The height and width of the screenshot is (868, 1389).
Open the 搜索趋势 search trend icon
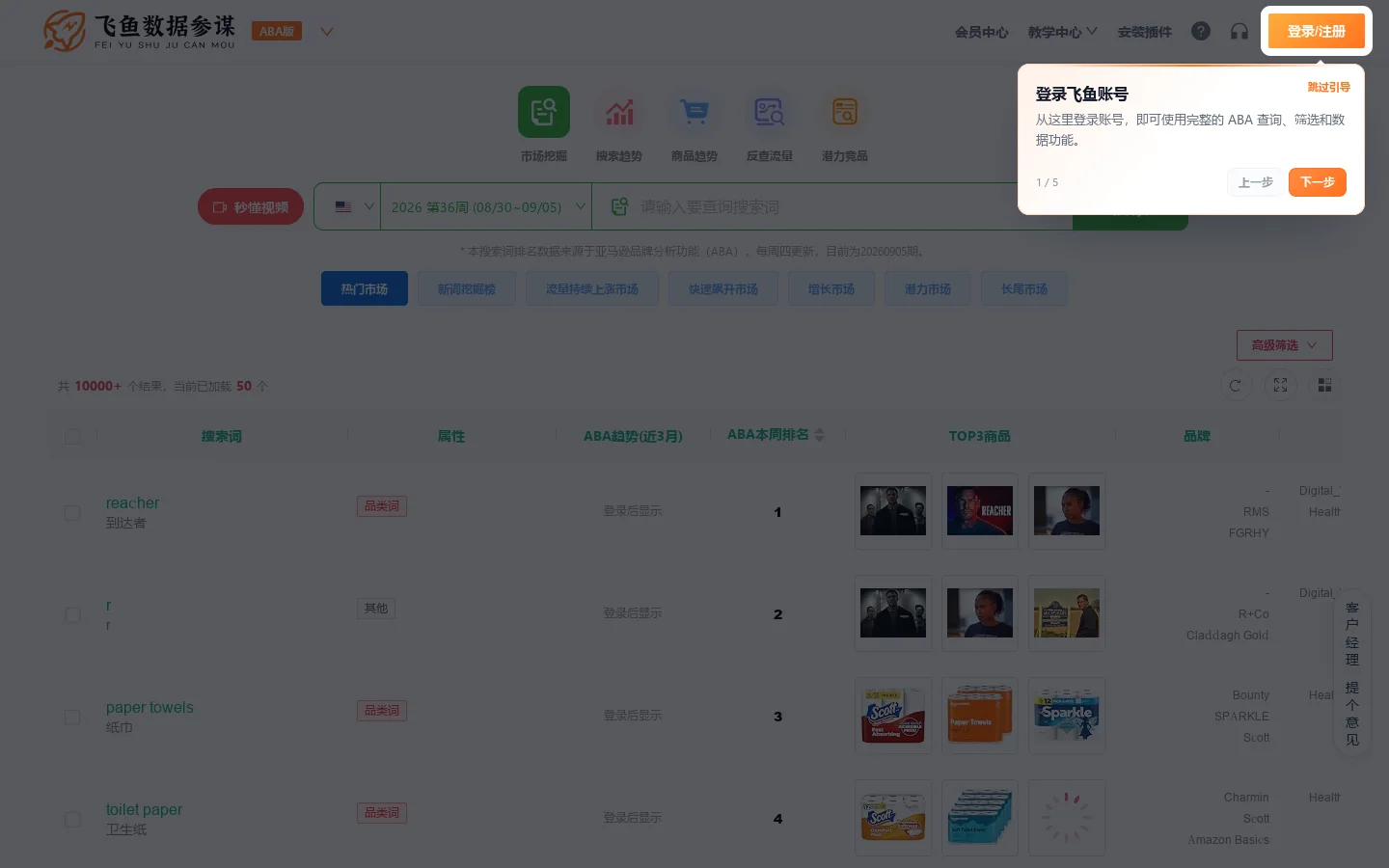[619, 112]
